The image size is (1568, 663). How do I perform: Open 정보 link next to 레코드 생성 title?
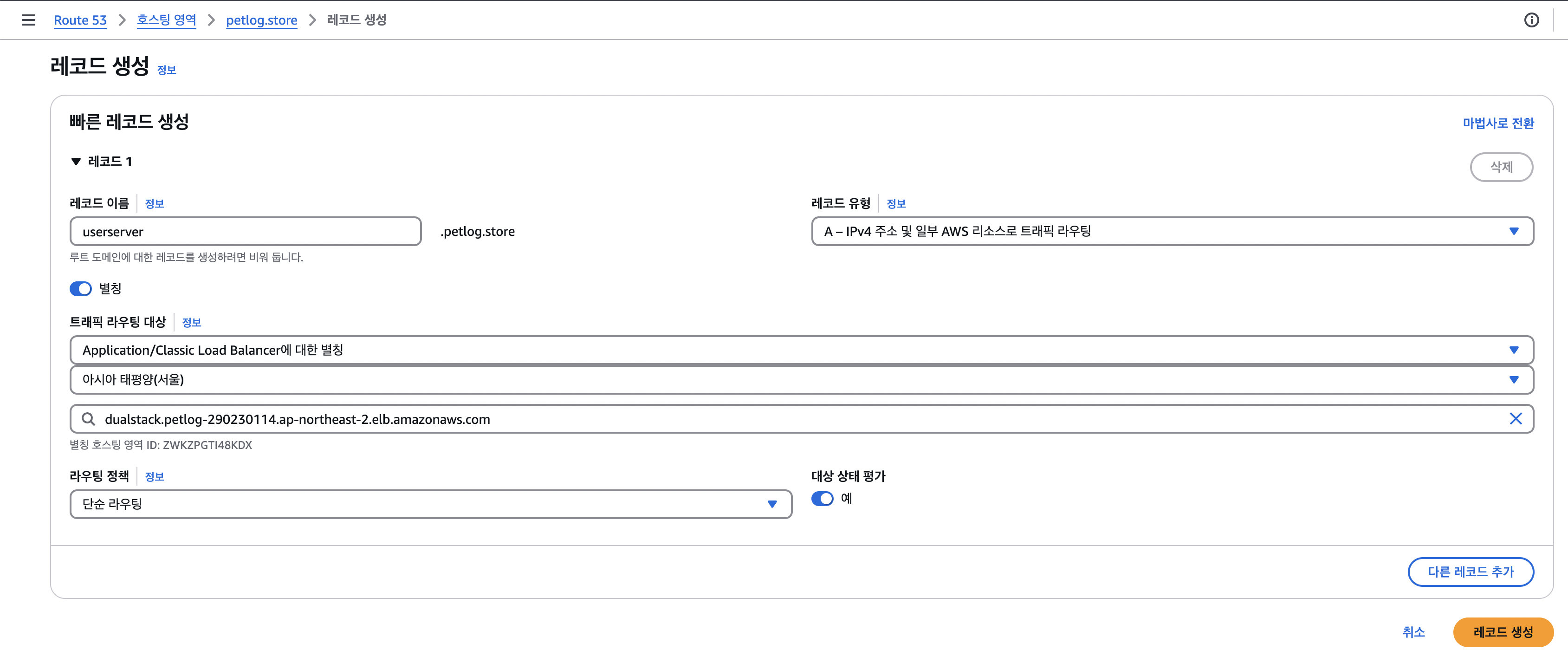(166, 71)
